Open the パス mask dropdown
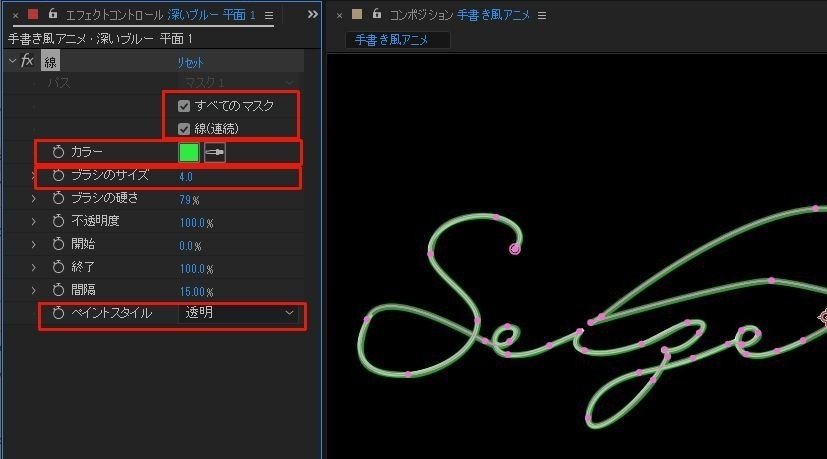 point(239,83)
